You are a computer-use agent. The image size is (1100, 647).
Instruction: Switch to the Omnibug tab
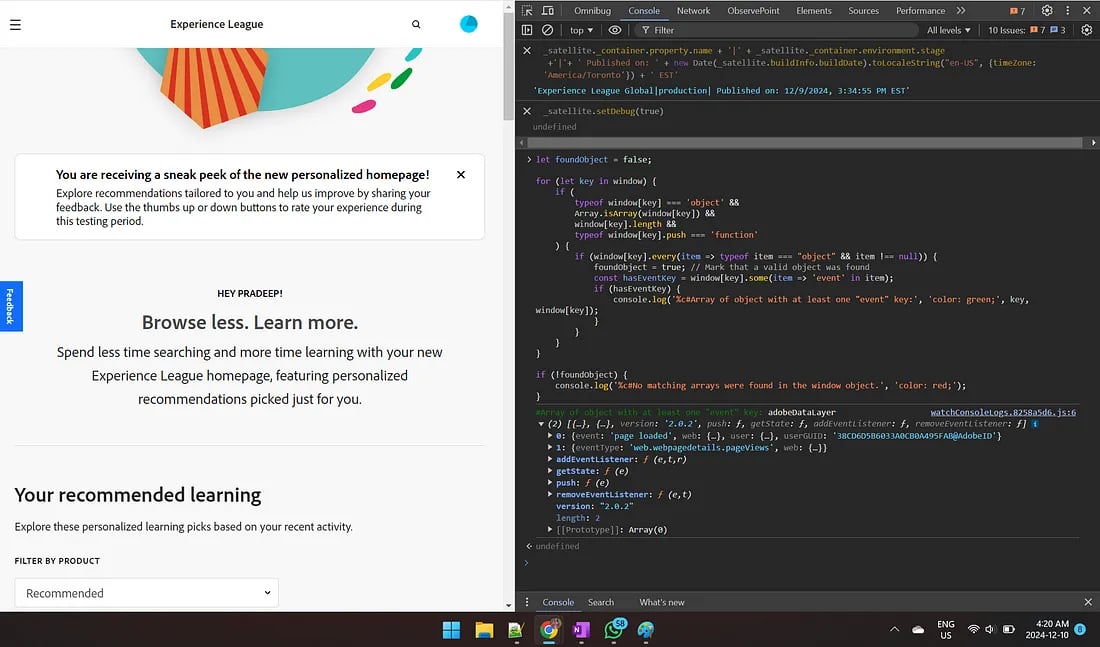[592, 11]
